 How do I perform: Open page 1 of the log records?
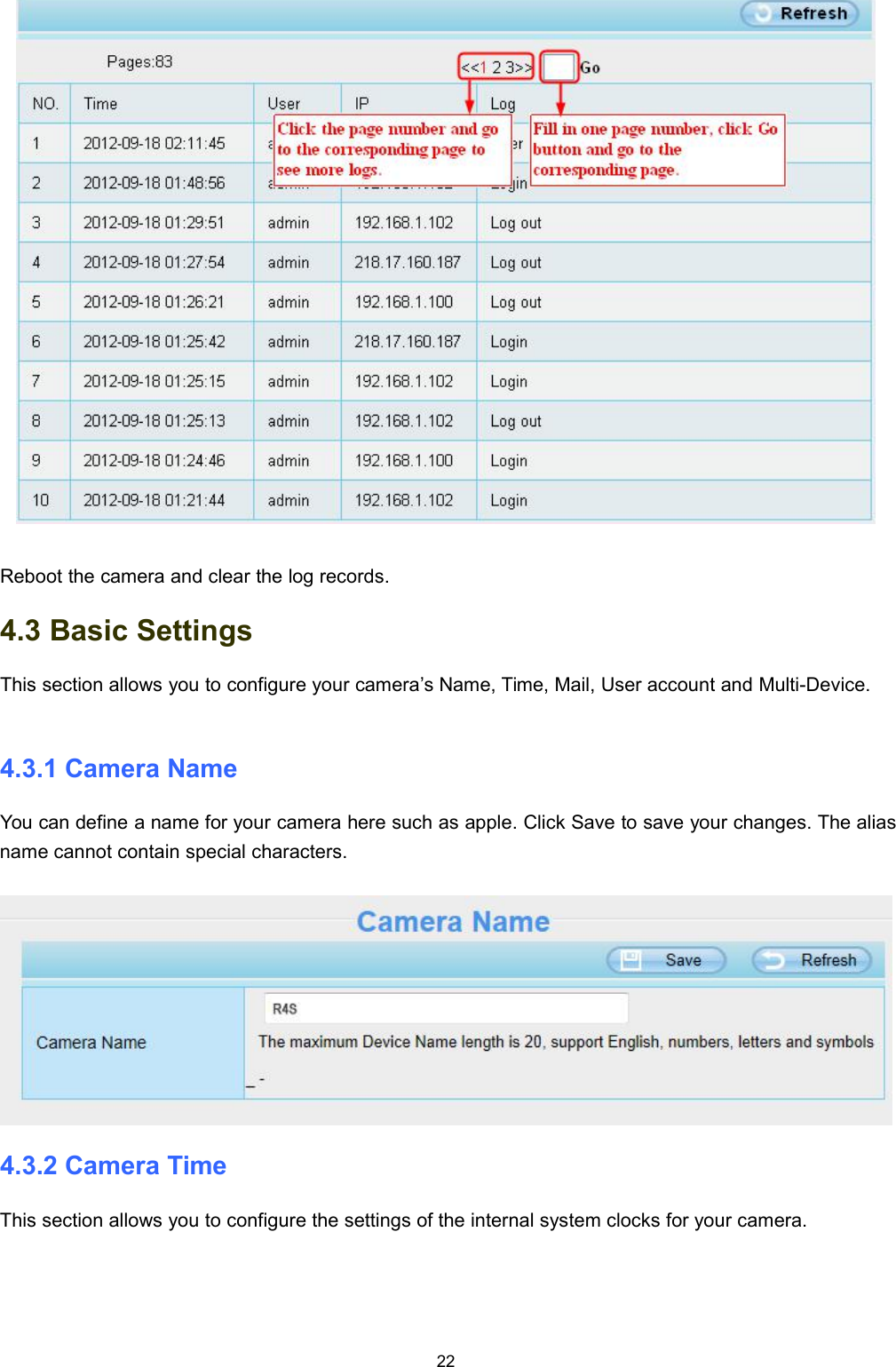(x=484, y=67)
